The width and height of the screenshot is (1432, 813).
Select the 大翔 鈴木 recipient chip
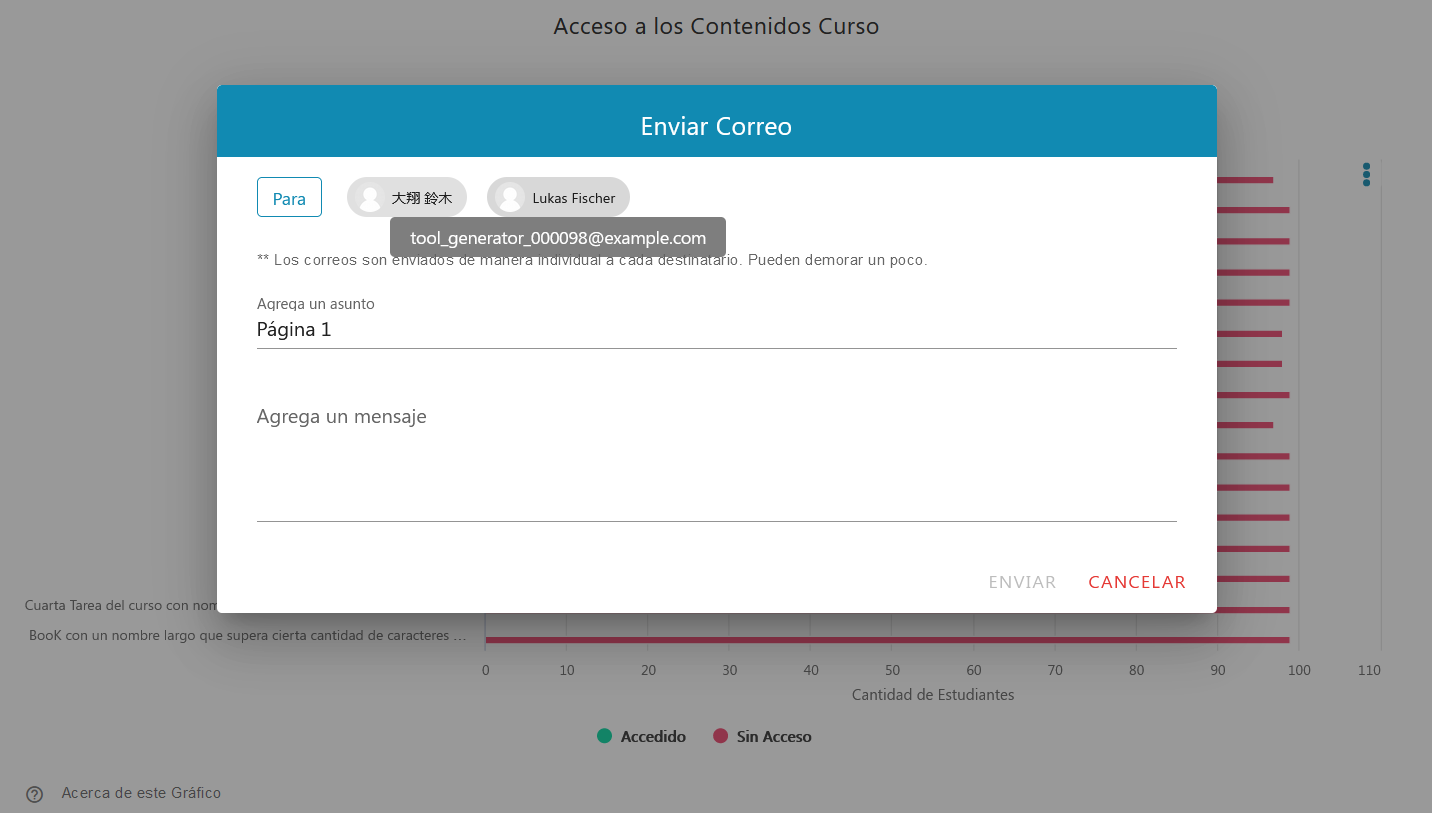tap(407, 197)
